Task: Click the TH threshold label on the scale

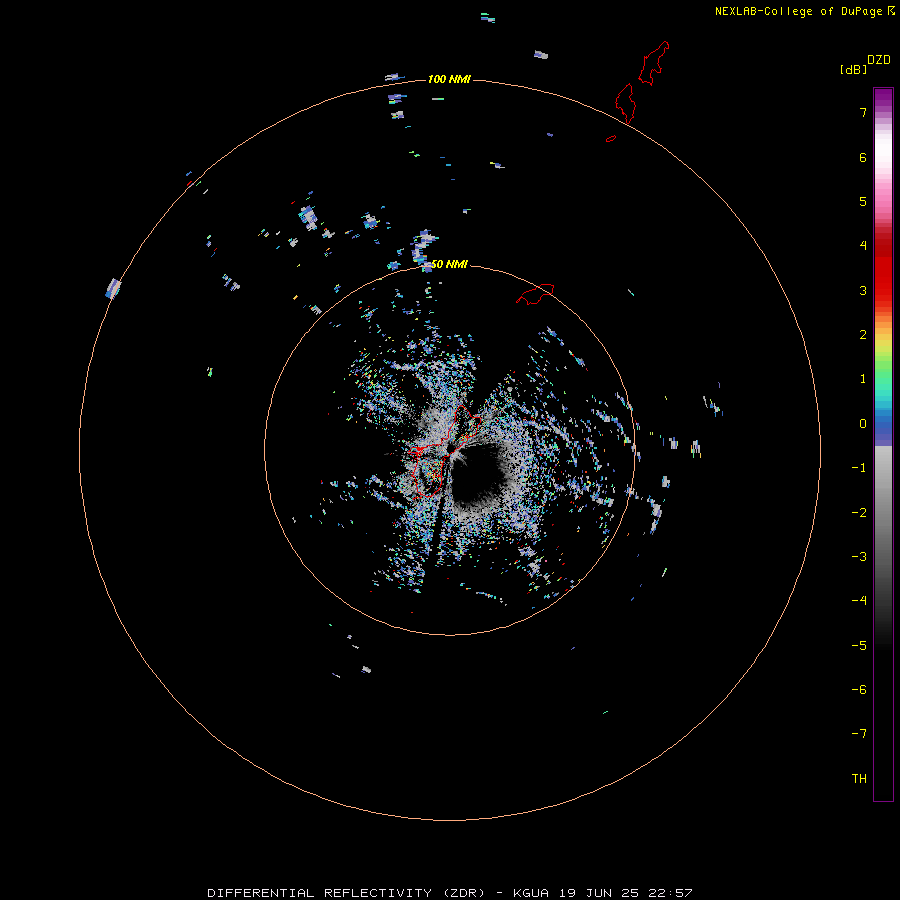Action: (859, 779)
